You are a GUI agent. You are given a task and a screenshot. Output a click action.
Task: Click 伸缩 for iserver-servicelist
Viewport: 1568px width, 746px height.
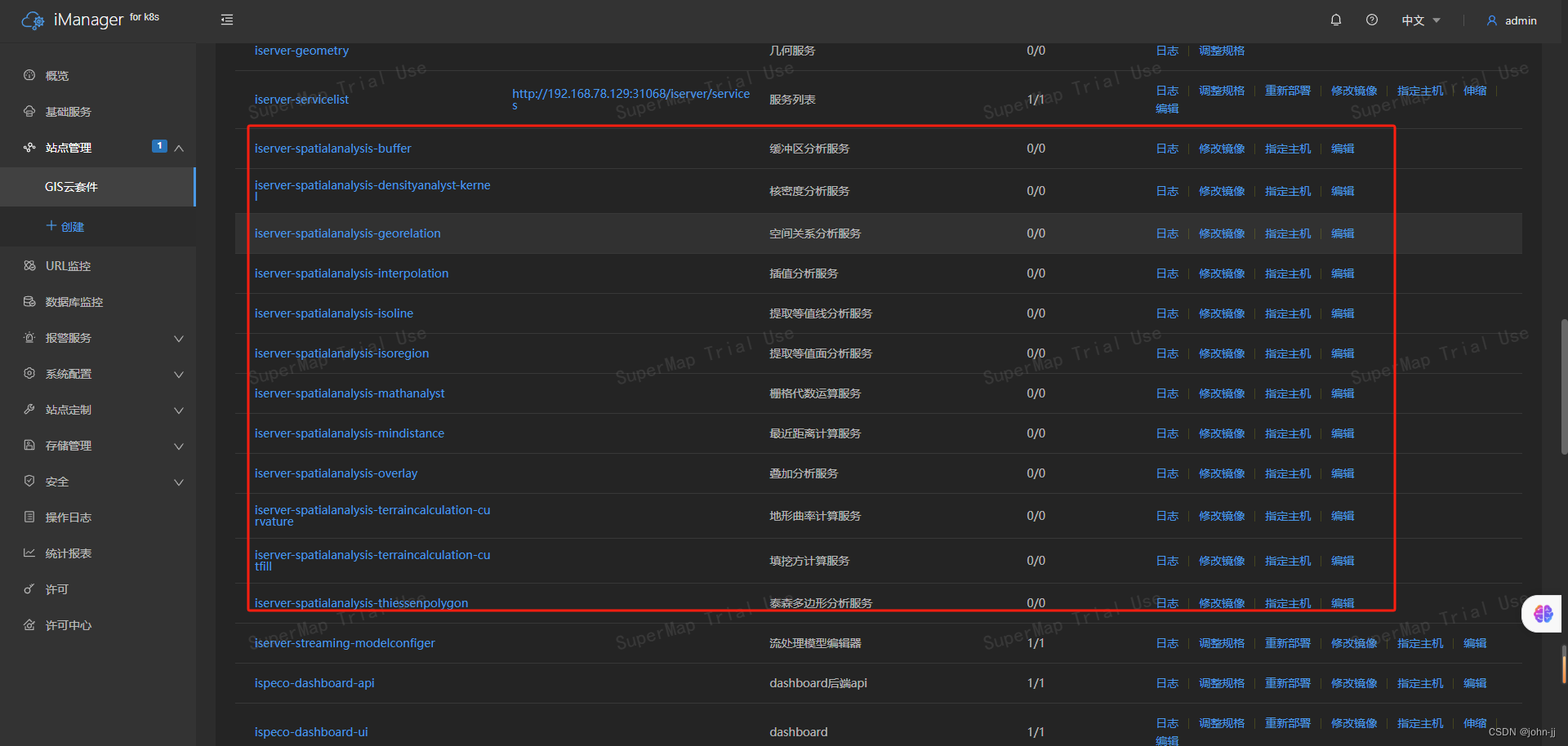pos(1475,91)
